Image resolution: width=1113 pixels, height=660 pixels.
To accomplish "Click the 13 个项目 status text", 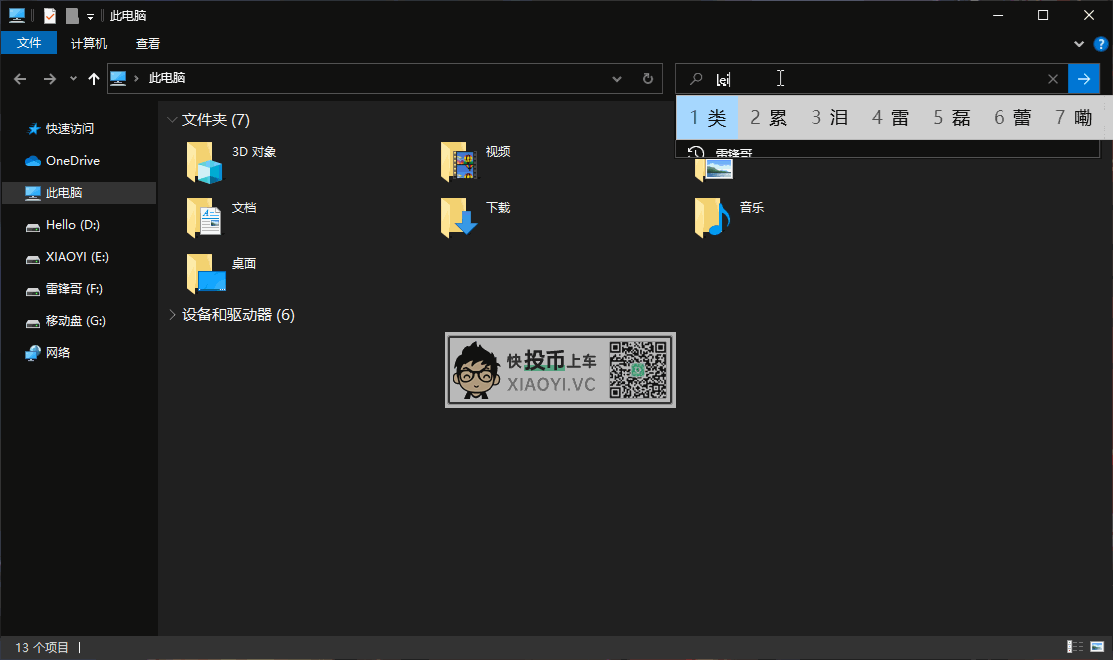I will [42, 647].
